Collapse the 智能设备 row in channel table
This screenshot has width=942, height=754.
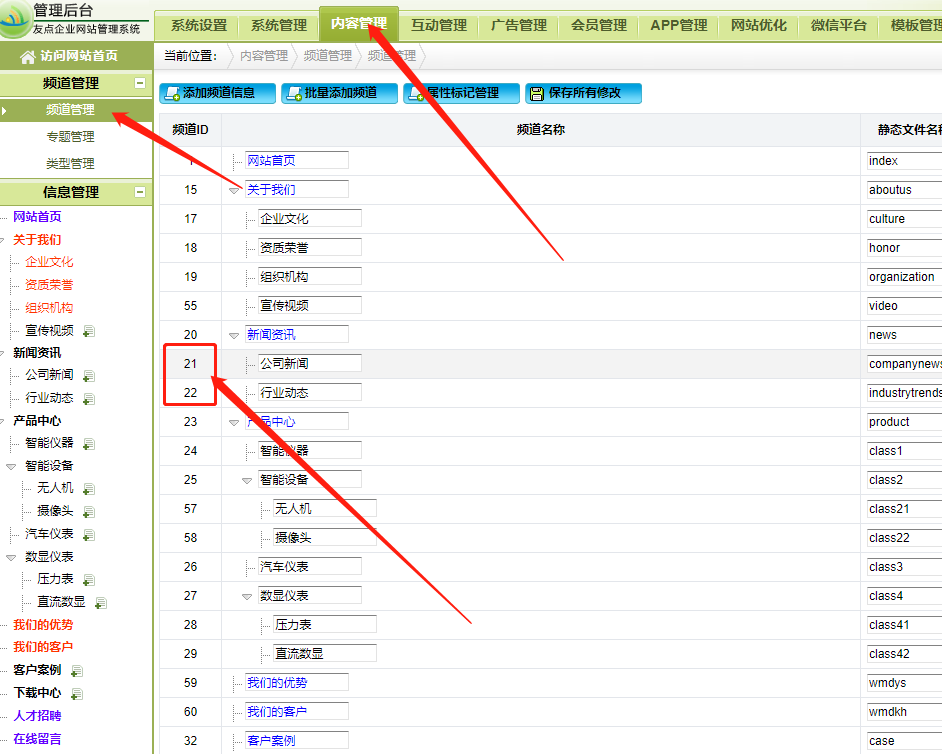click(x=248, y=480)
